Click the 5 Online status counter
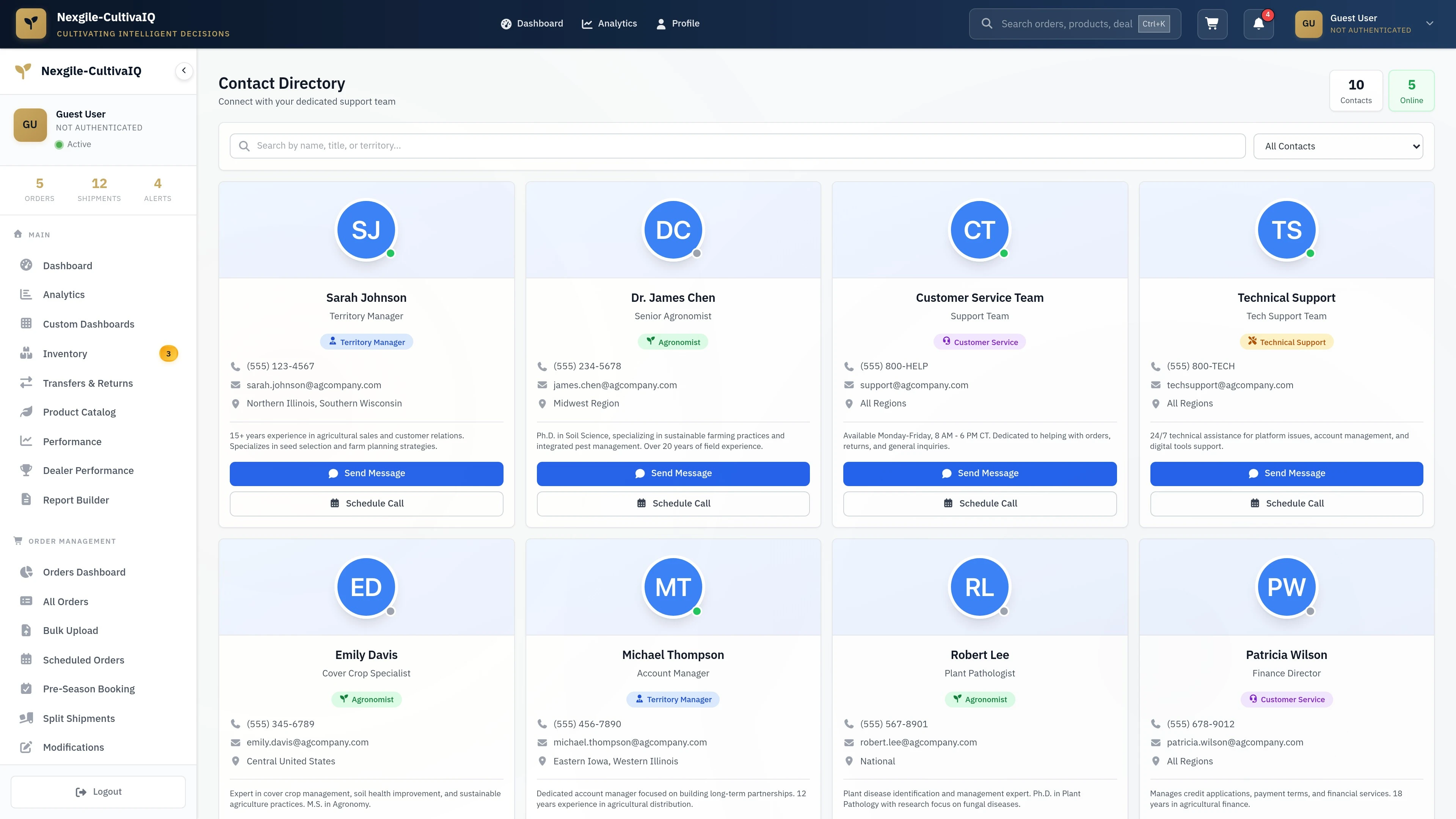This screenshot has height=819, width=1456. point(1411,91)
